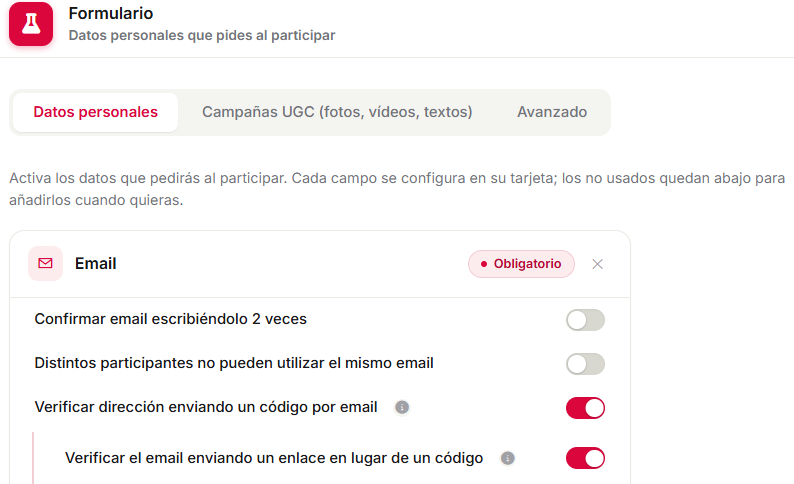The width and height of the screenshot is (794, 484).
Task: Click the 'Activa los datos que pedirás' description
Action: coord(397,189)
